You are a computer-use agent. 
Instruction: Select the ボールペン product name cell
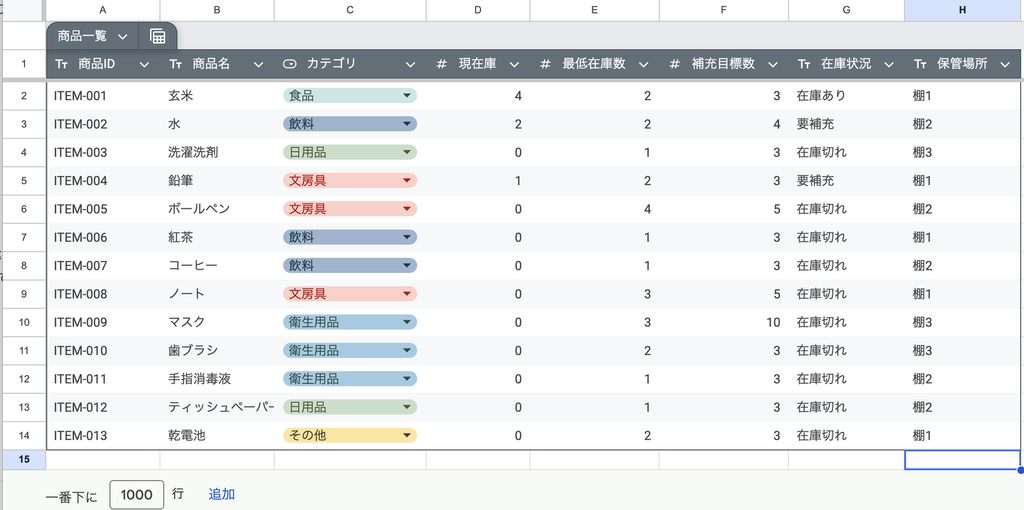click(217, 209)
